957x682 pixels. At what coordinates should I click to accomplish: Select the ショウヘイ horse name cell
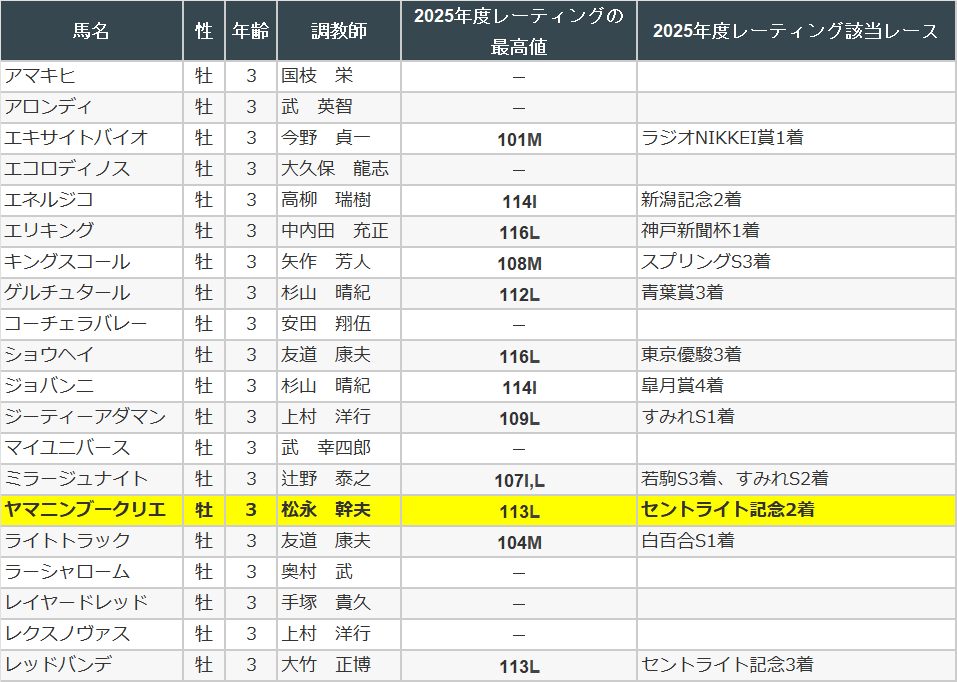(x=50, y=355)
